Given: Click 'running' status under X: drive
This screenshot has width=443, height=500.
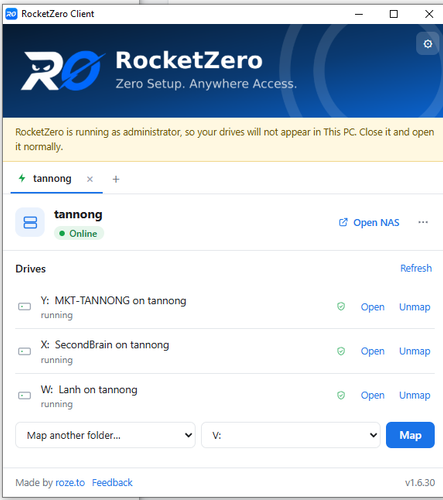Looking at the screenshot, I should click(56, 360).
